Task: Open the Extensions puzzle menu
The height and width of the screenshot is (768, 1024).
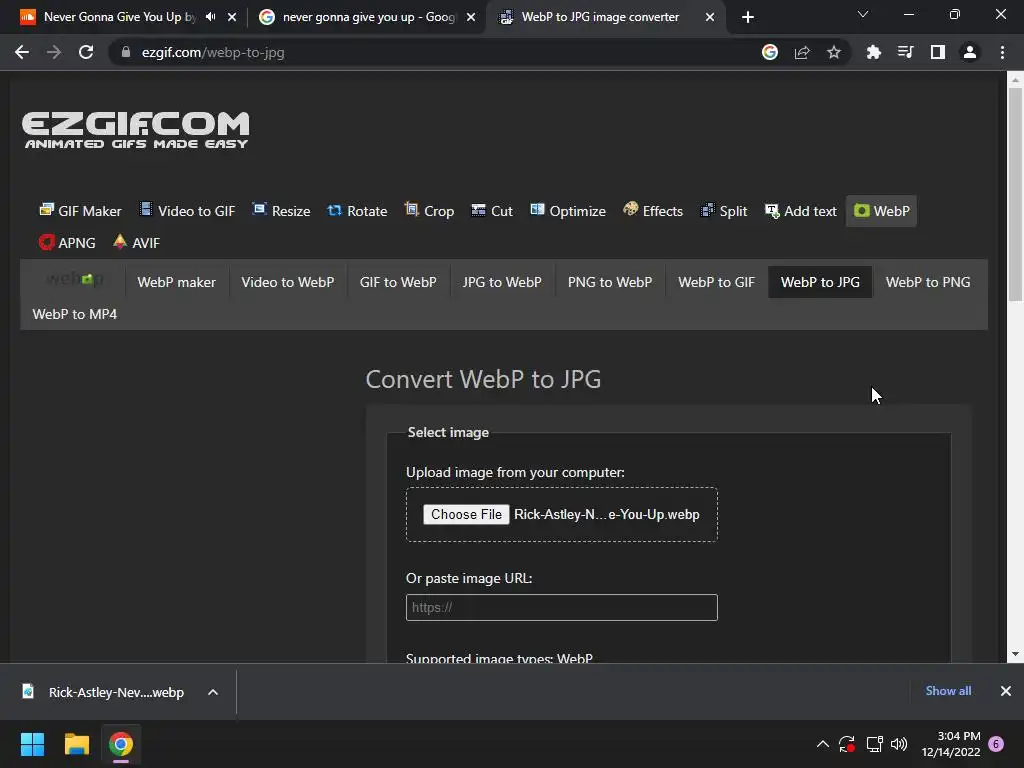Action: [874, 52]
